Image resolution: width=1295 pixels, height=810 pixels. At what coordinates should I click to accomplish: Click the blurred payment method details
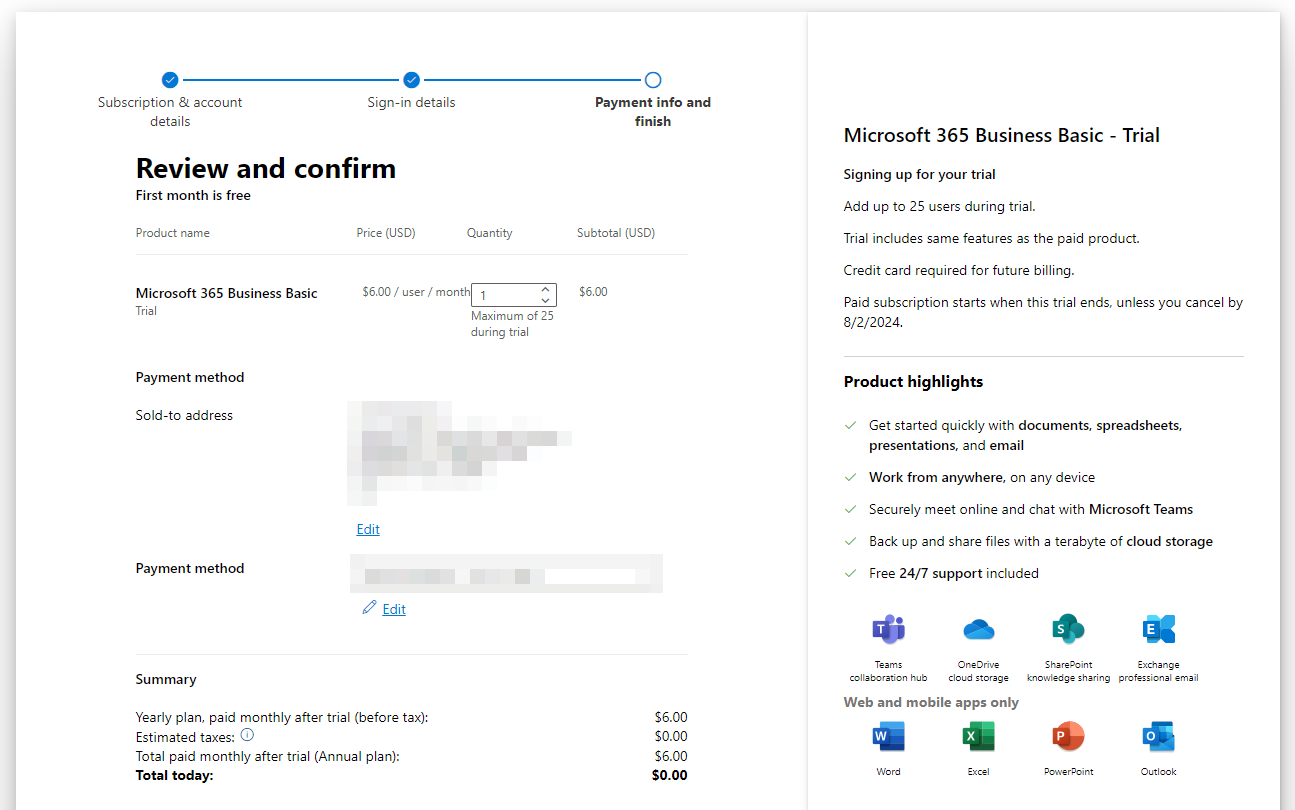point(505,574)
